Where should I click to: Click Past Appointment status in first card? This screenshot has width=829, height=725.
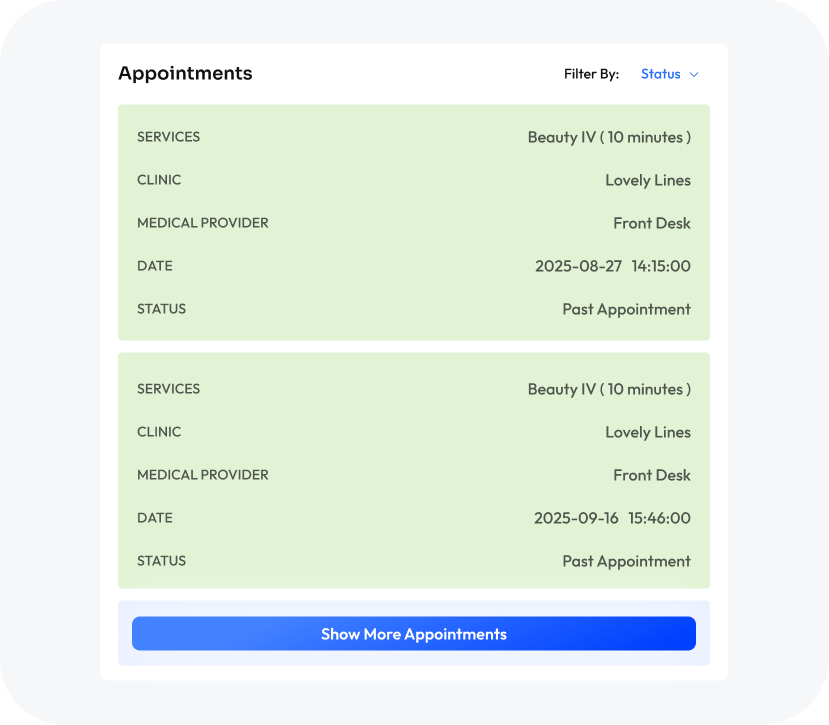626,309
